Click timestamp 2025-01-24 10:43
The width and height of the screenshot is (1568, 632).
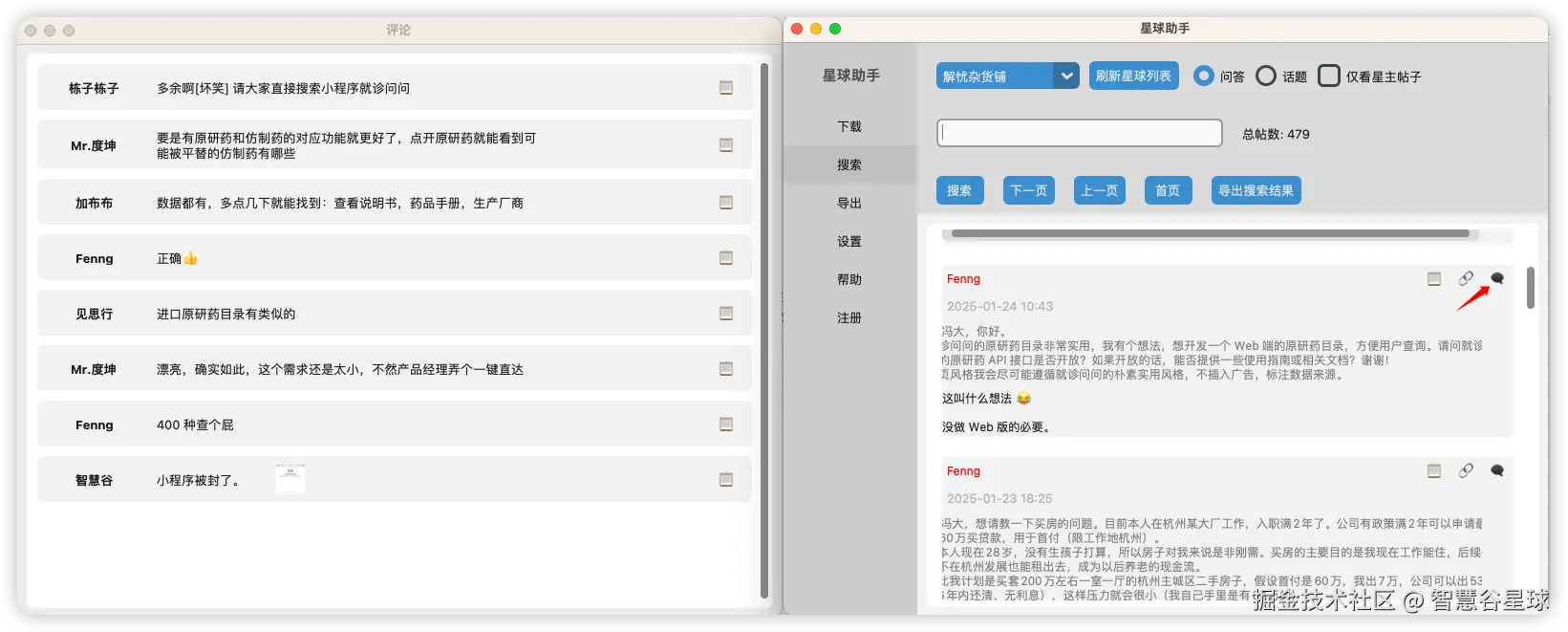(999, 306)
